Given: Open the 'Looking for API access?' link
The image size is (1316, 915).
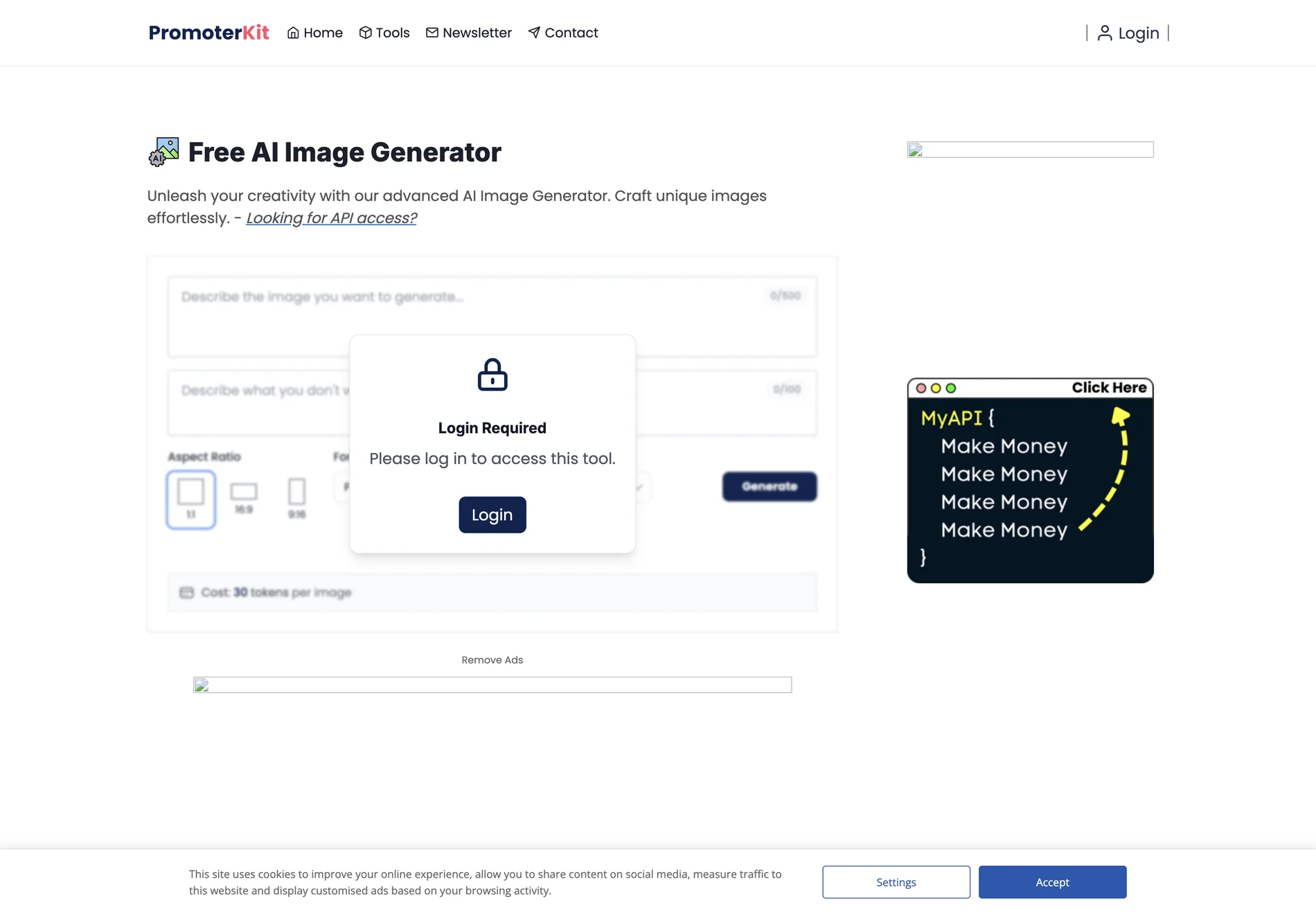Looking at the screenshot, I should tap(331, 218).
